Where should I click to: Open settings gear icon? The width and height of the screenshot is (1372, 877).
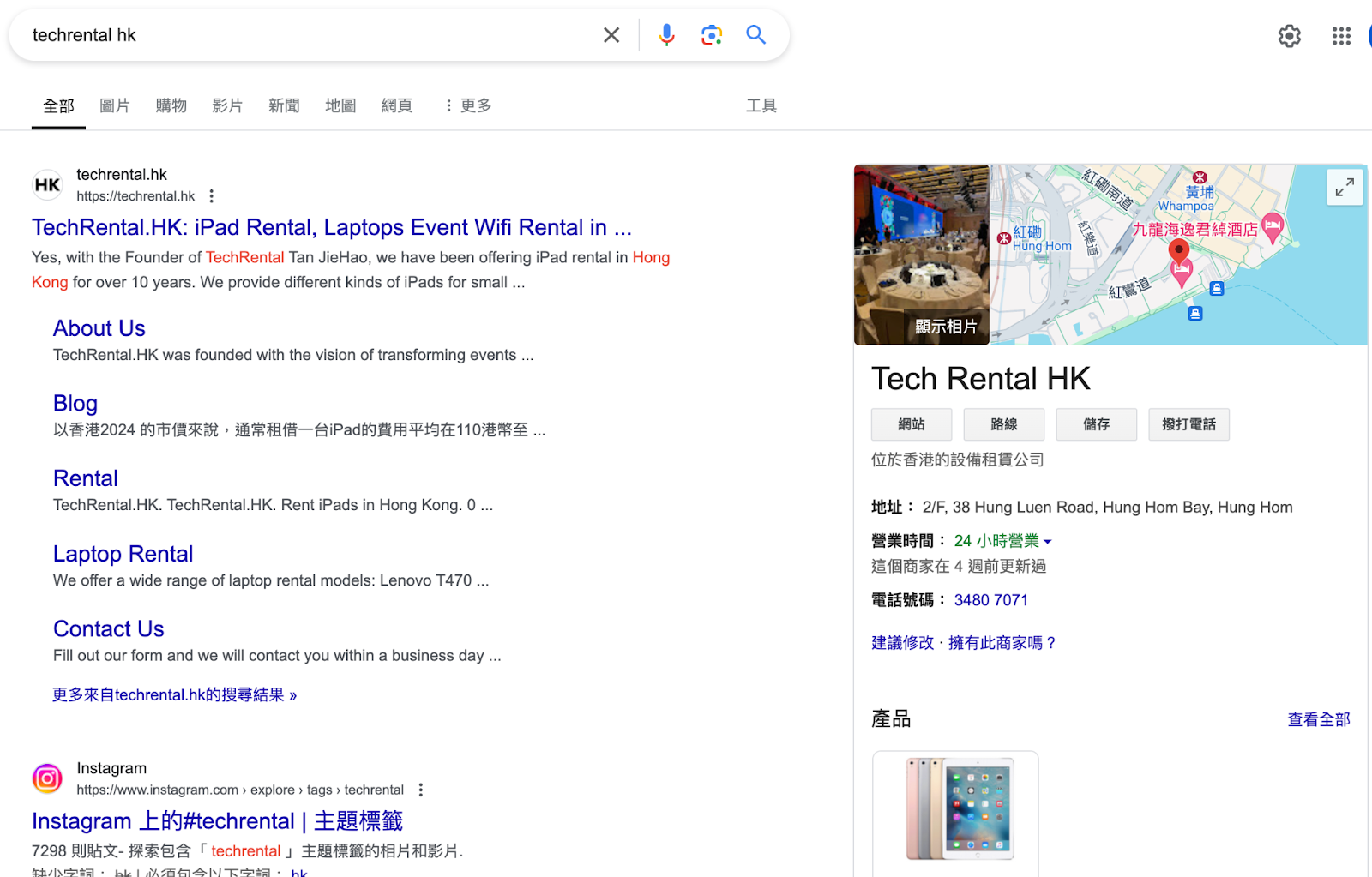[1290, 36]
